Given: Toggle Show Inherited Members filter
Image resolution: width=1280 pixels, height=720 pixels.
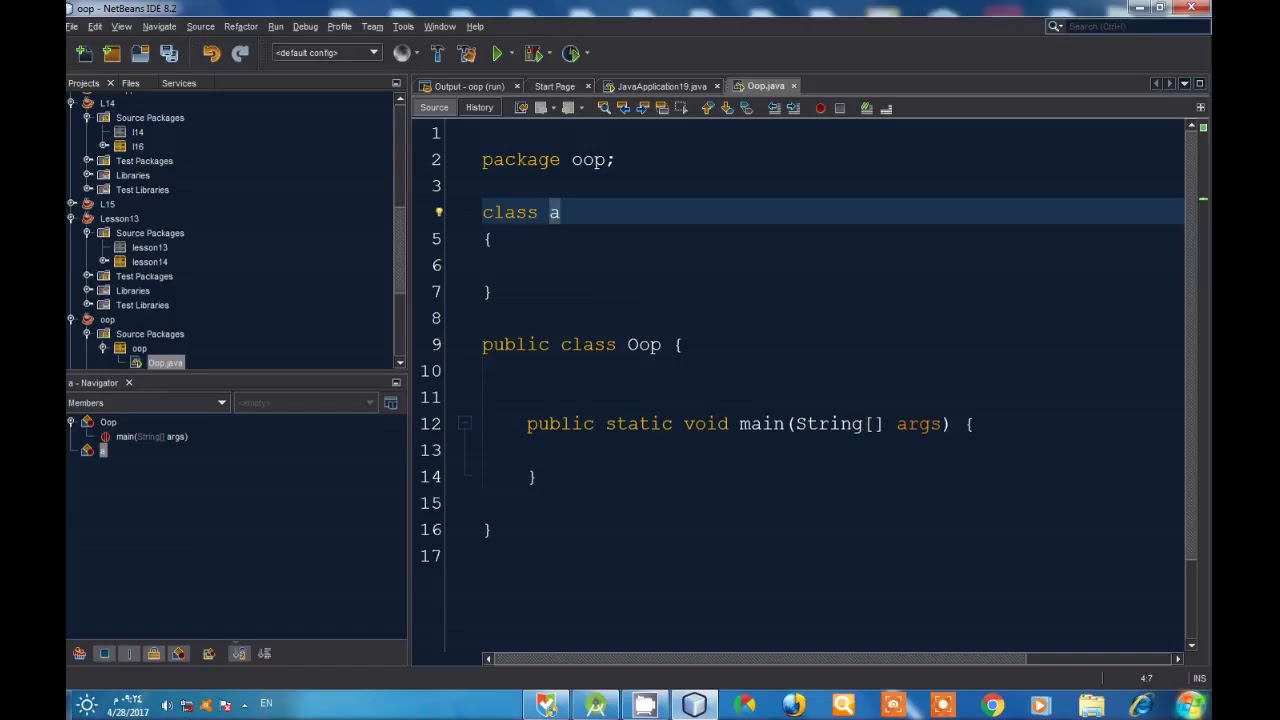Looking at the screenshot, I should 79,654.
